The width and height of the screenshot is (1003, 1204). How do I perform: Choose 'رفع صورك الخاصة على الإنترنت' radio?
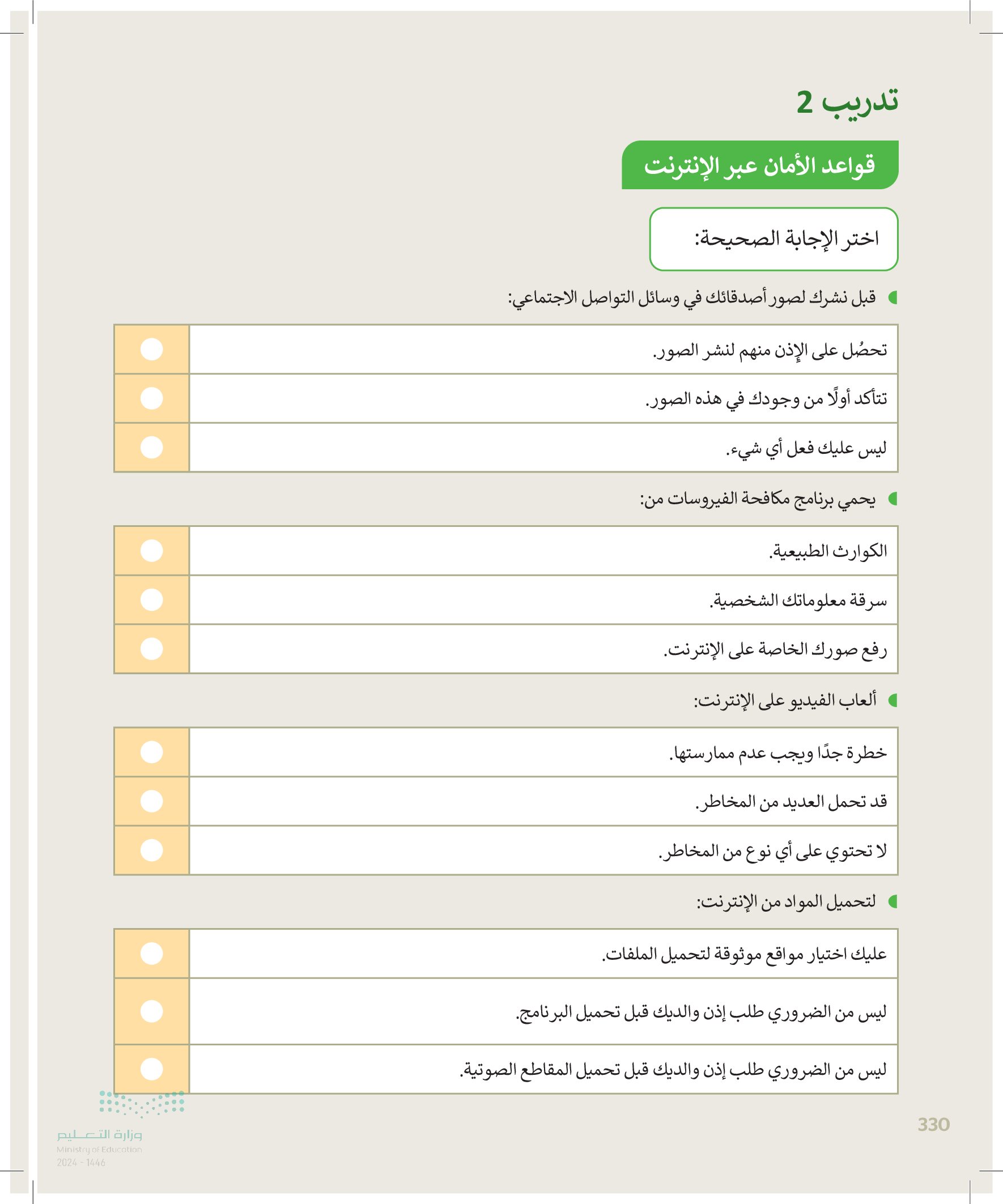(x=151, y=648)
